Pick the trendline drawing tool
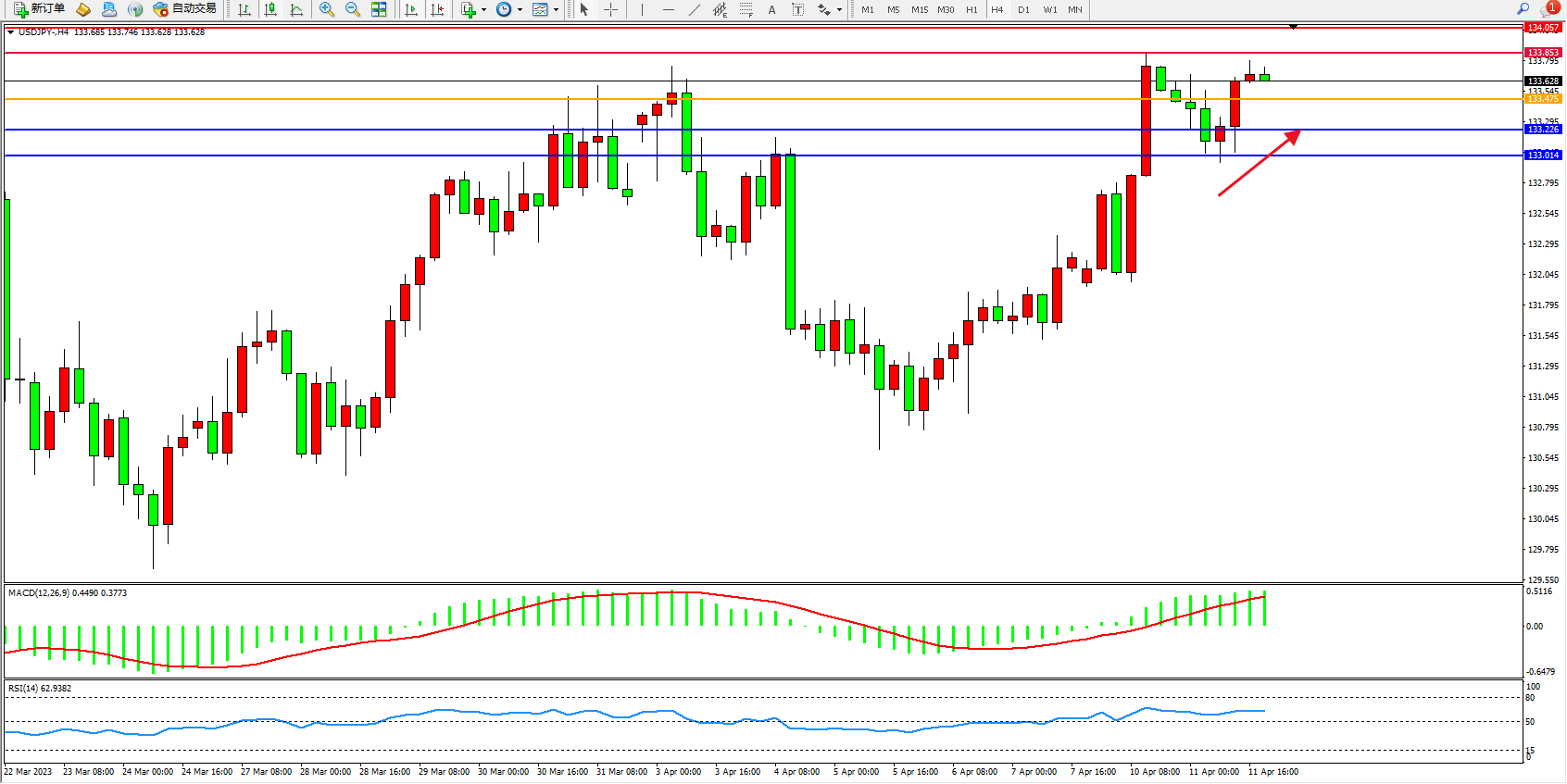Screen dimensions: 1567x784 point(694,9)
